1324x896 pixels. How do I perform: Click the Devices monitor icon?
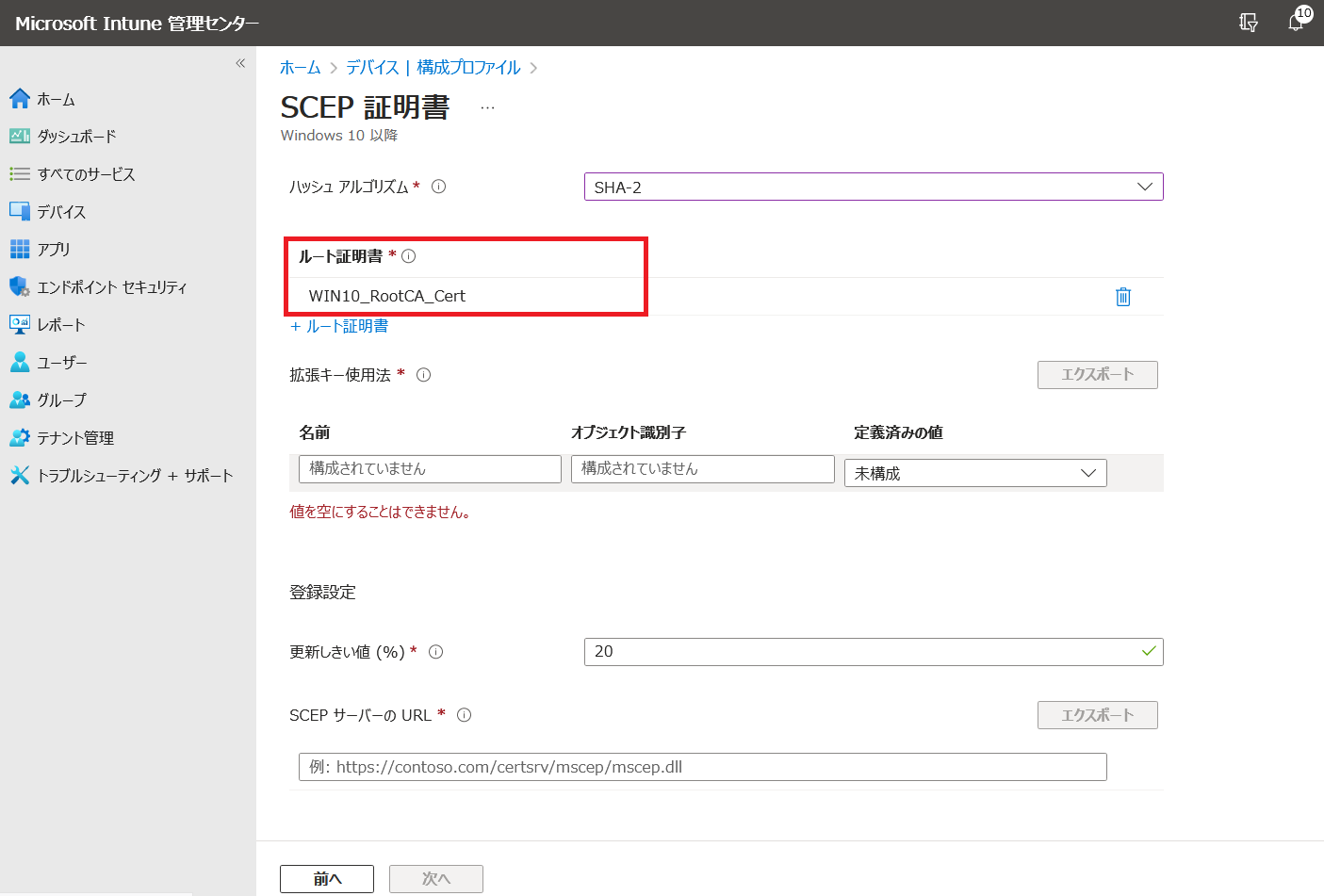tap(20, 211)
